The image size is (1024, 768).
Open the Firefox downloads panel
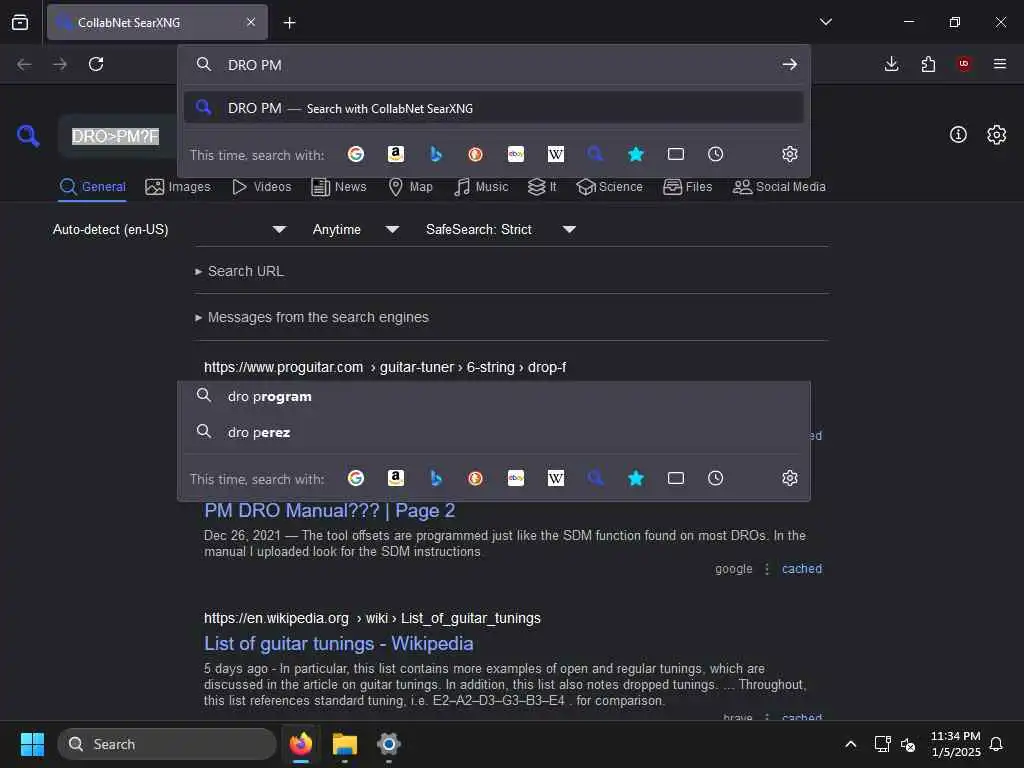891,64
